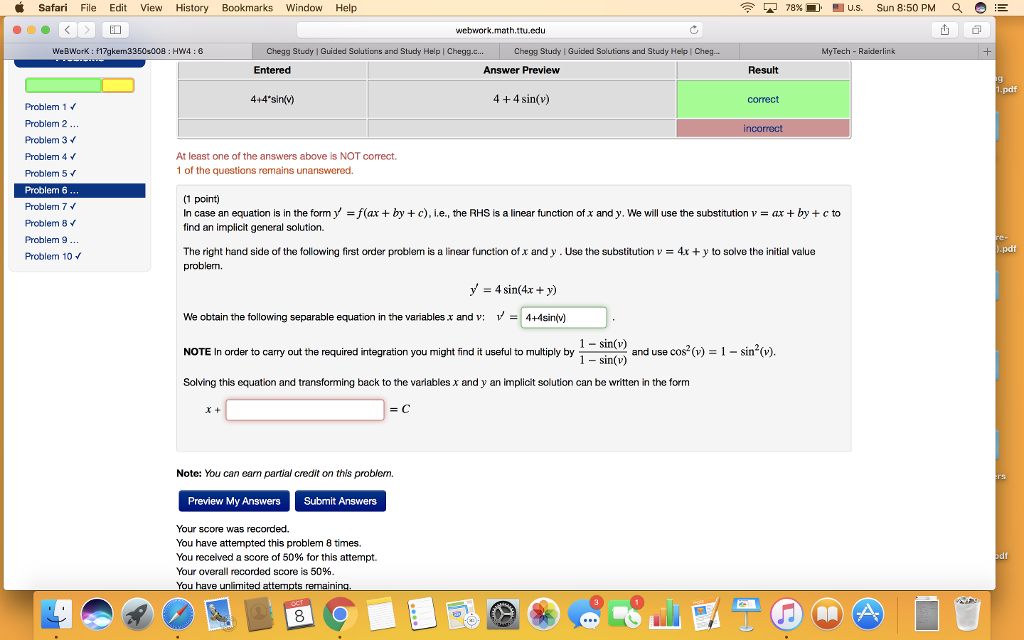Click the homework progress bar
Image resolution: width=1024 pixels, height=640 pixels.
tap(80, 85)
